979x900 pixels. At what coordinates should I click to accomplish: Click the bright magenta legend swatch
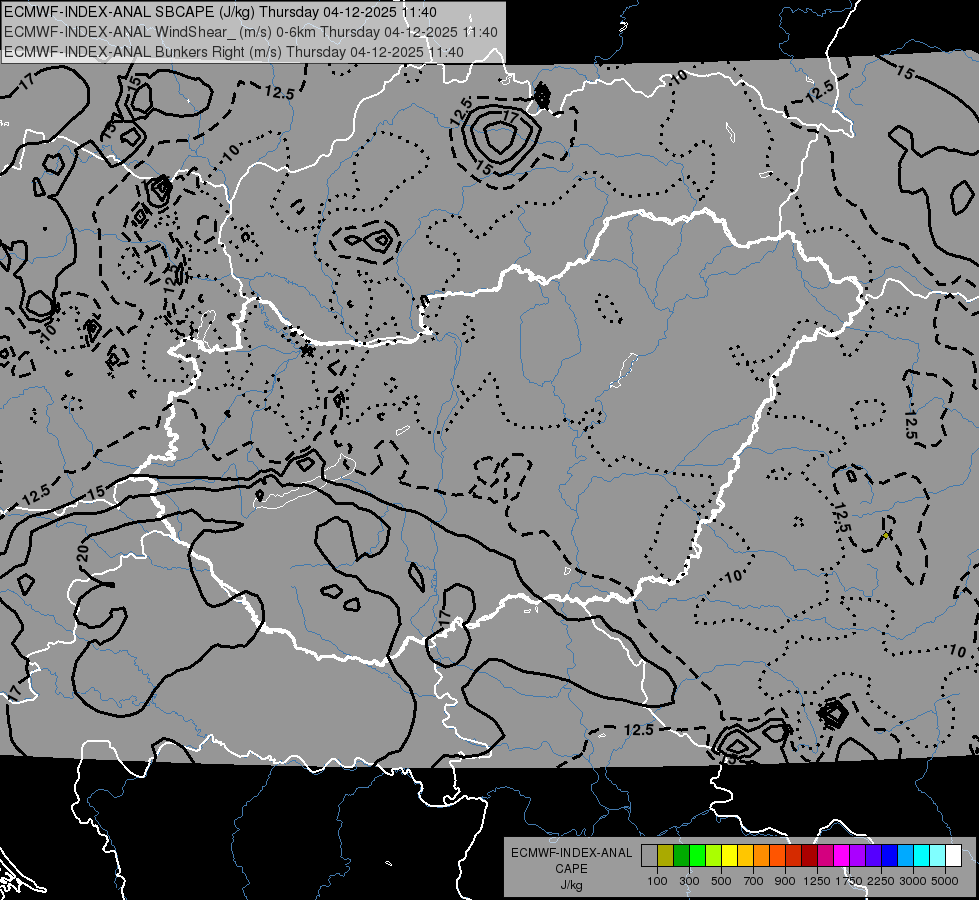(x=842, y=855)
